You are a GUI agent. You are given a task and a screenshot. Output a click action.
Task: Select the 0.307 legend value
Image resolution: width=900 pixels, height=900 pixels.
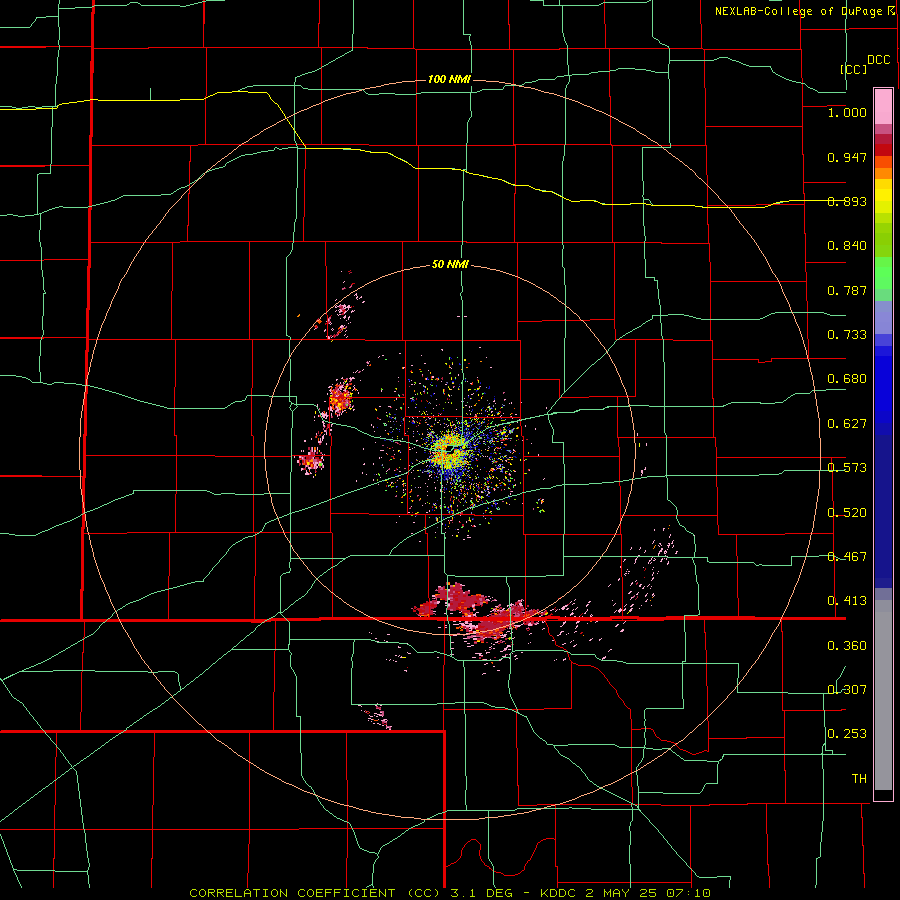pos(847,690)
